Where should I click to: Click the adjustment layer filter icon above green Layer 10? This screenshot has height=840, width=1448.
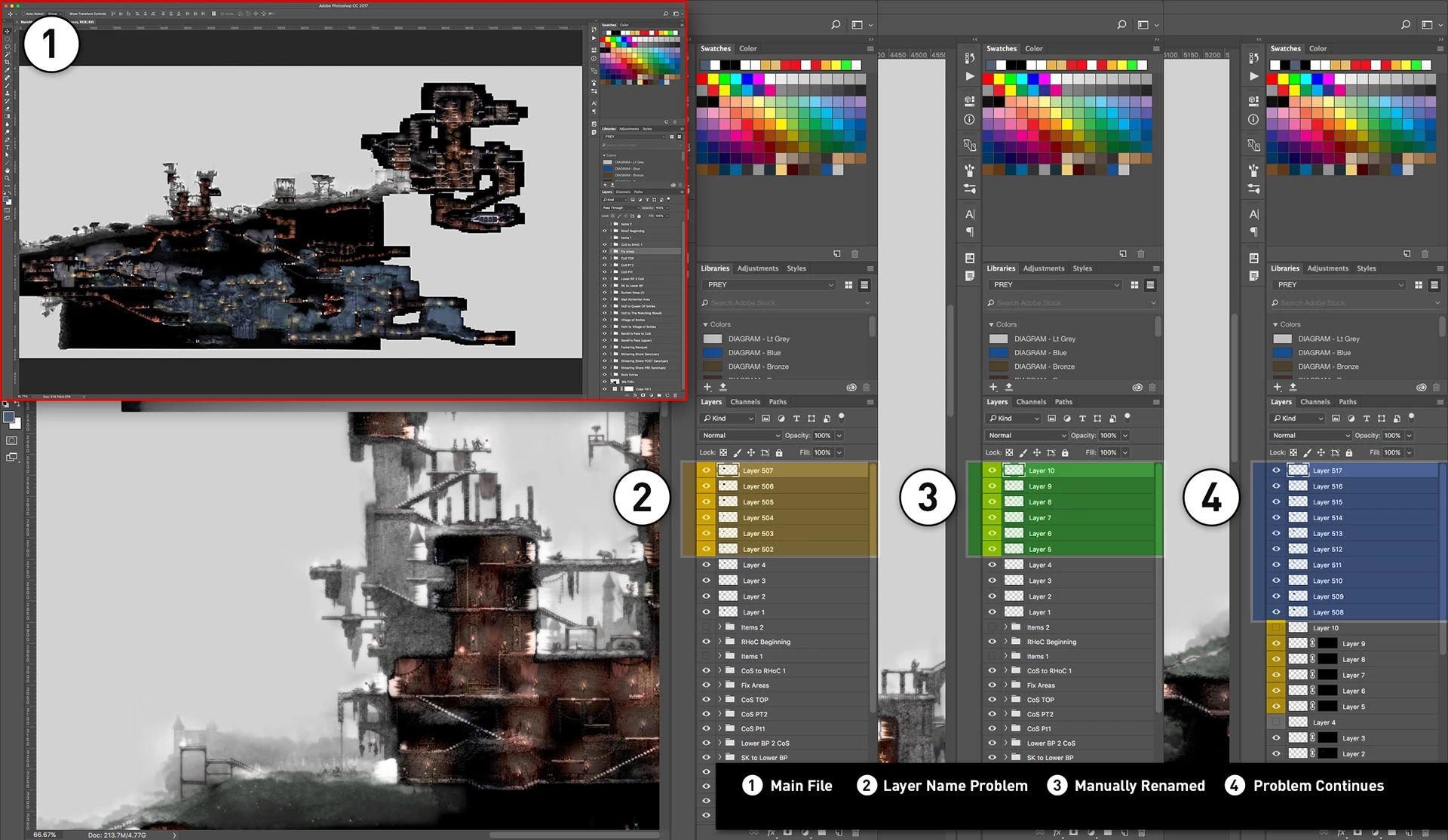pyautogui.click(x=1066, y=418)
